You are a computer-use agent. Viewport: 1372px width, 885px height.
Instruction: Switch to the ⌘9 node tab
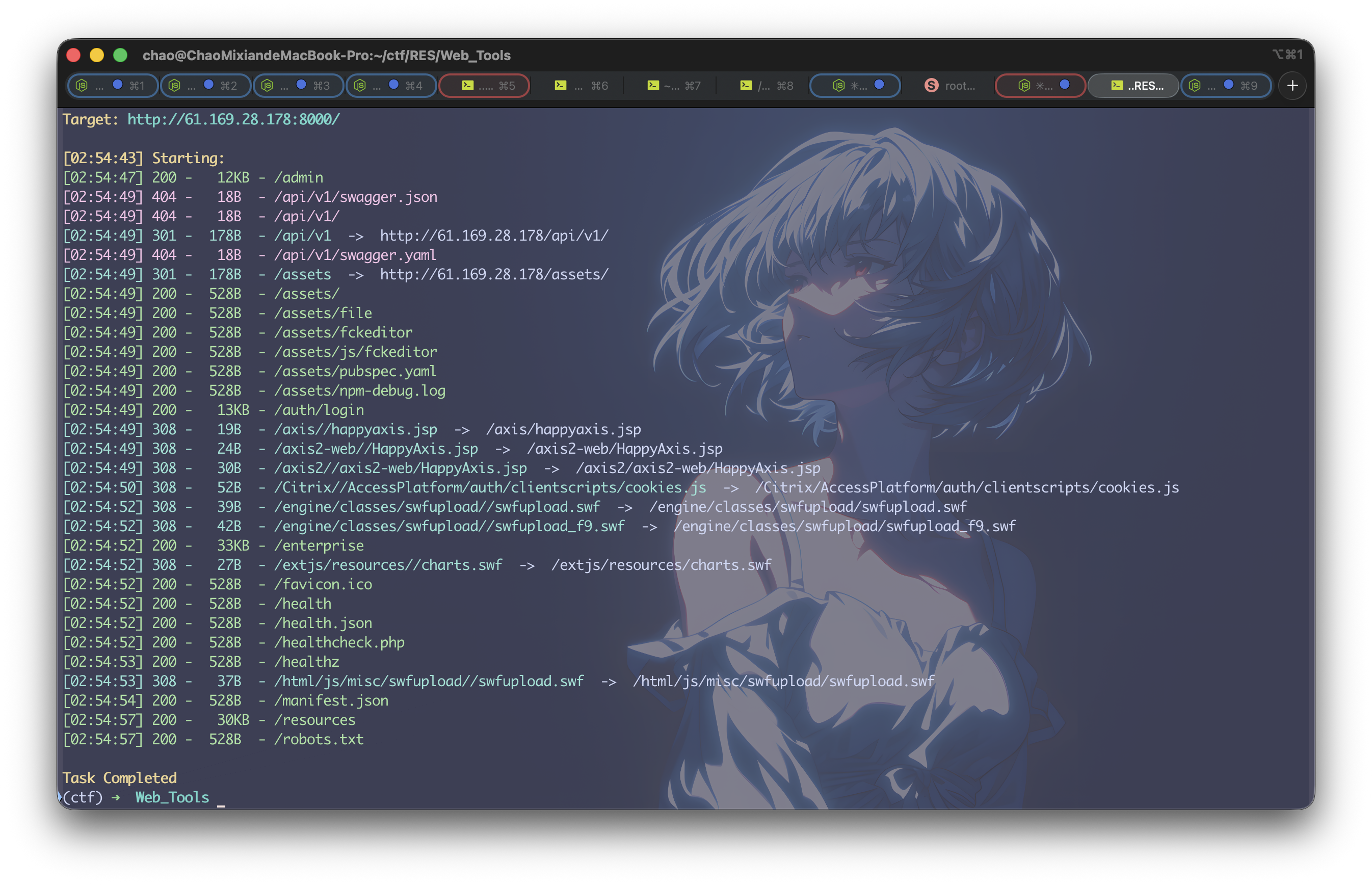pyautogui.click(x=1225, y=86)
